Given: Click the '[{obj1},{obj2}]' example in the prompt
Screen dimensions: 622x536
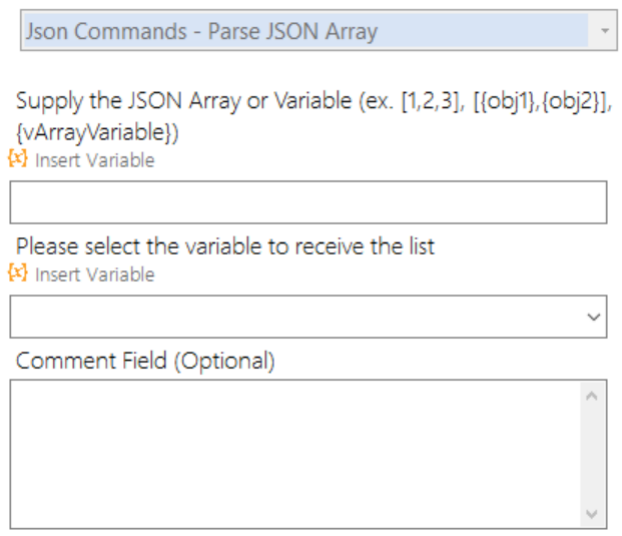Looking at the screenshot, I should (x=535, y=103).
